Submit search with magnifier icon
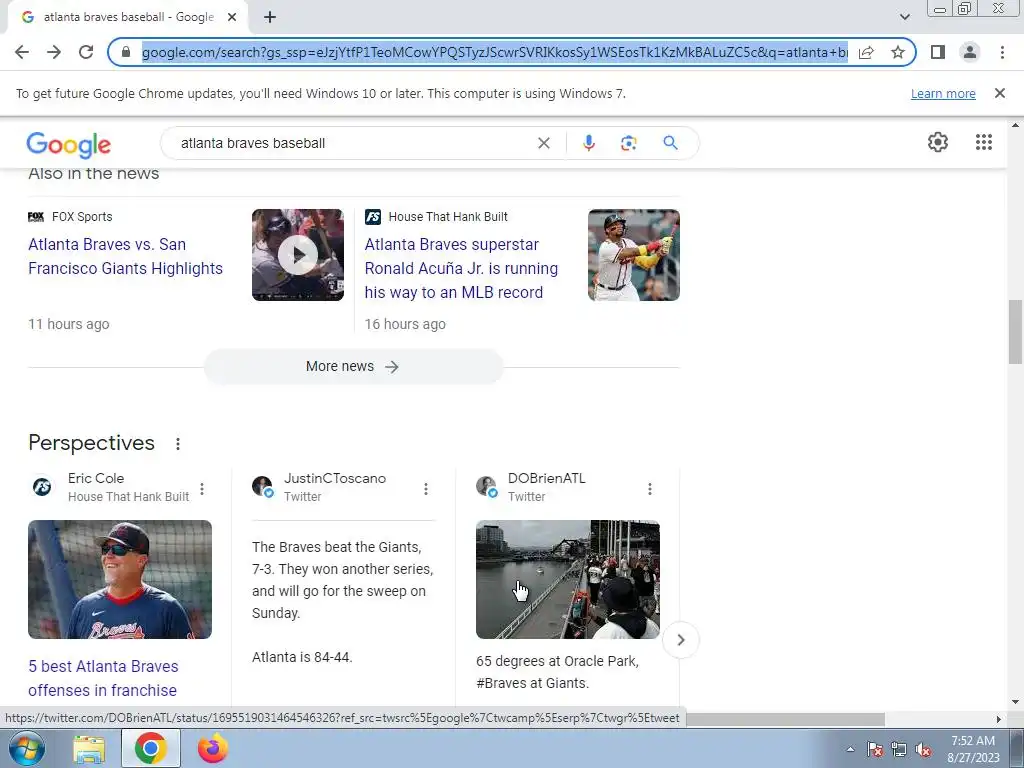Viewport: 1024px width, 768px height. pos(670,143)
